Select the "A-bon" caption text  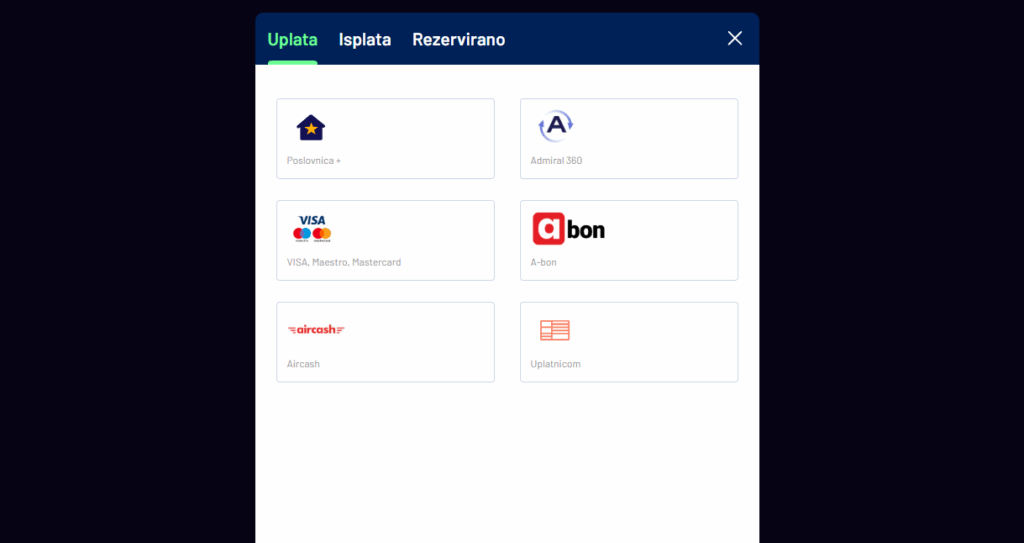tap(543, 262)
